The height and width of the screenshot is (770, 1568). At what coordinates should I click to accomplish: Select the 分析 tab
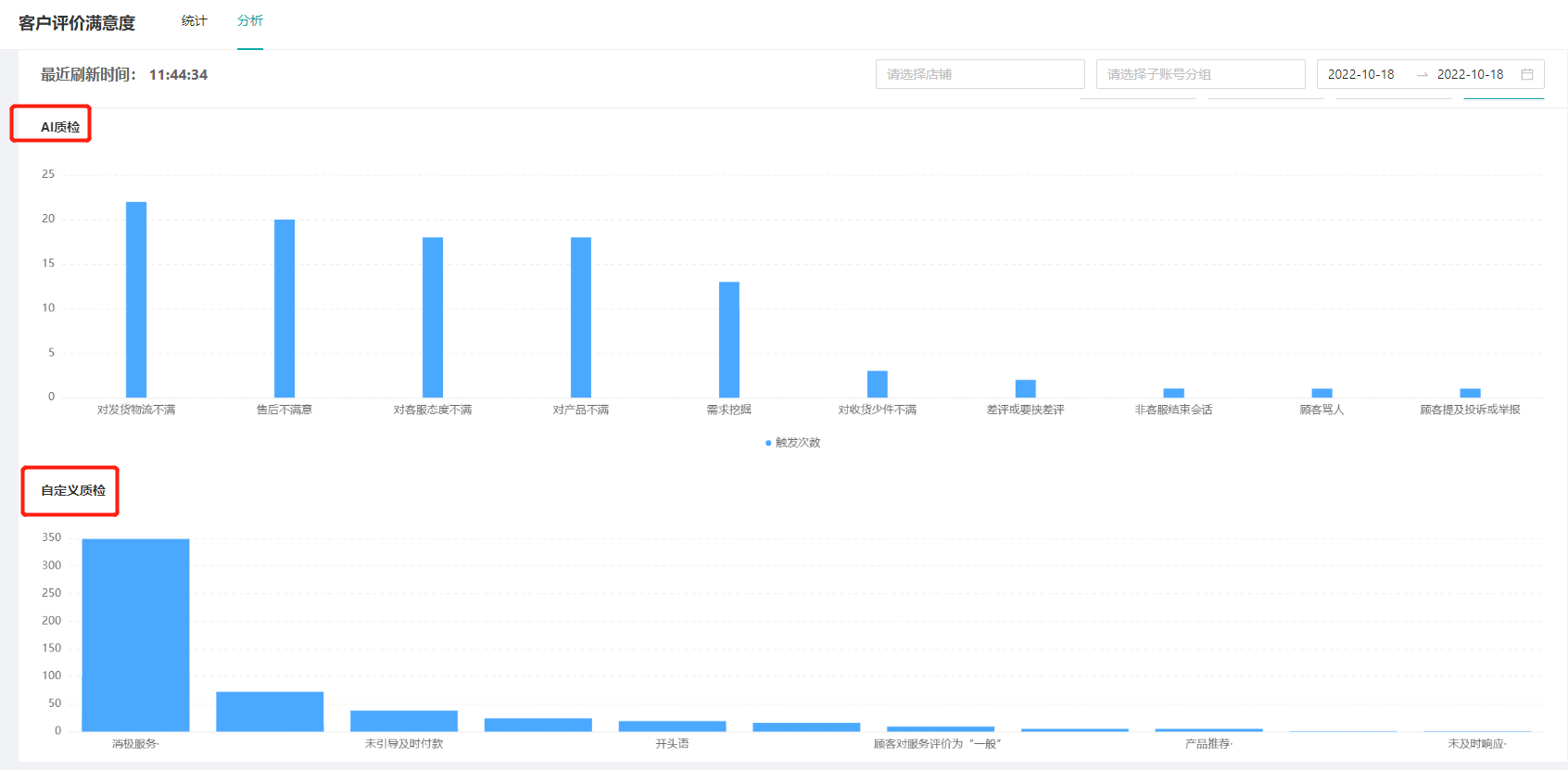(250, 20)
